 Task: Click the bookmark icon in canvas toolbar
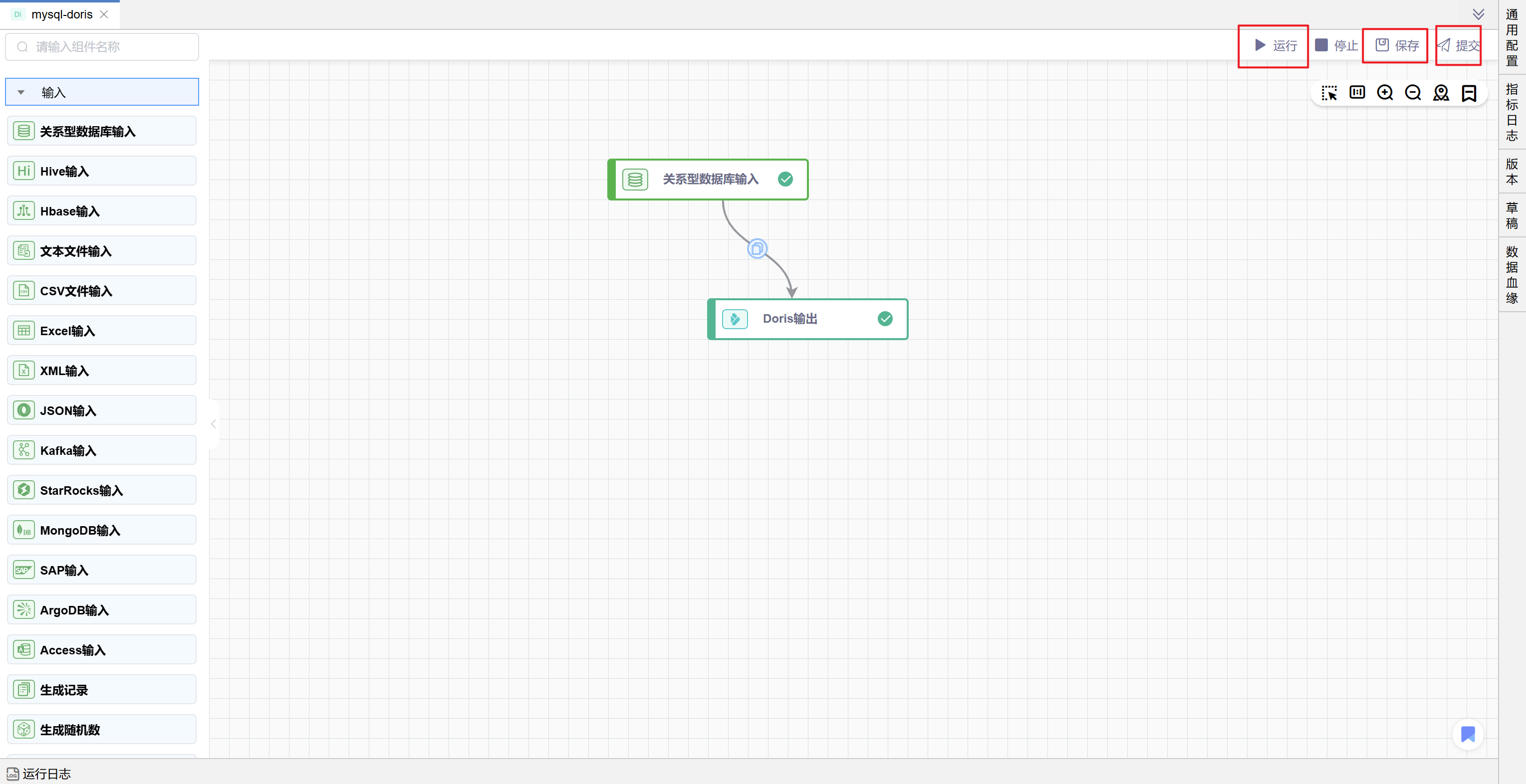1469,93
